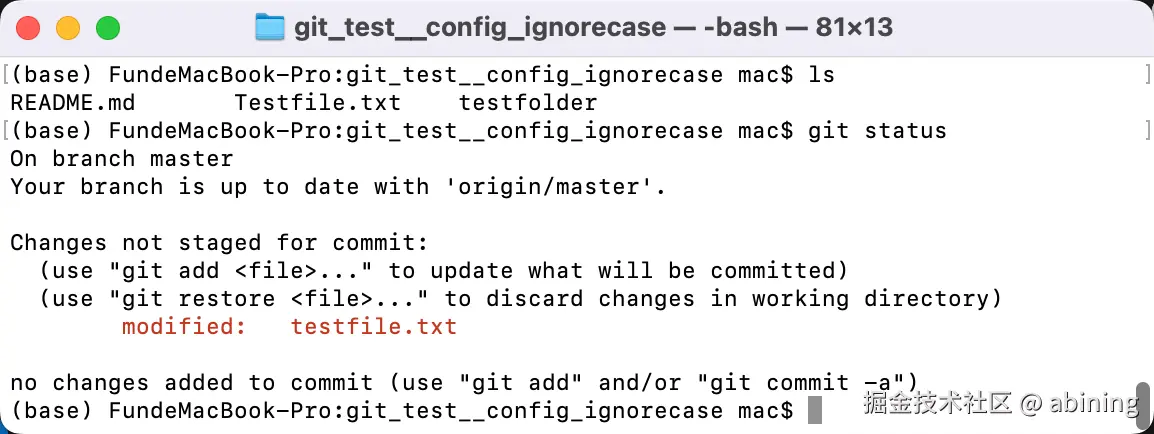Click the "ls" command on first prompt
The width and height of the screenshot is (1154, 434).
click(821, 75)
